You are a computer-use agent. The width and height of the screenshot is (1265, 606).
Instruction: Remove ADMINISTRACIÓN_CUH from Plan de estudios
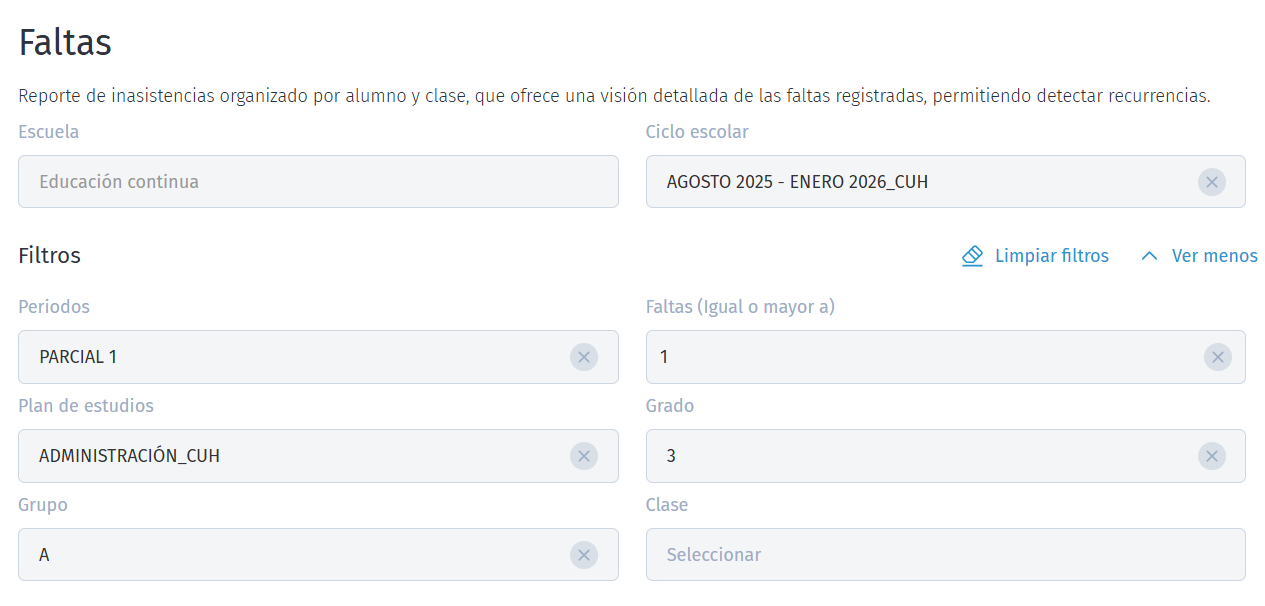coord(584,456)
